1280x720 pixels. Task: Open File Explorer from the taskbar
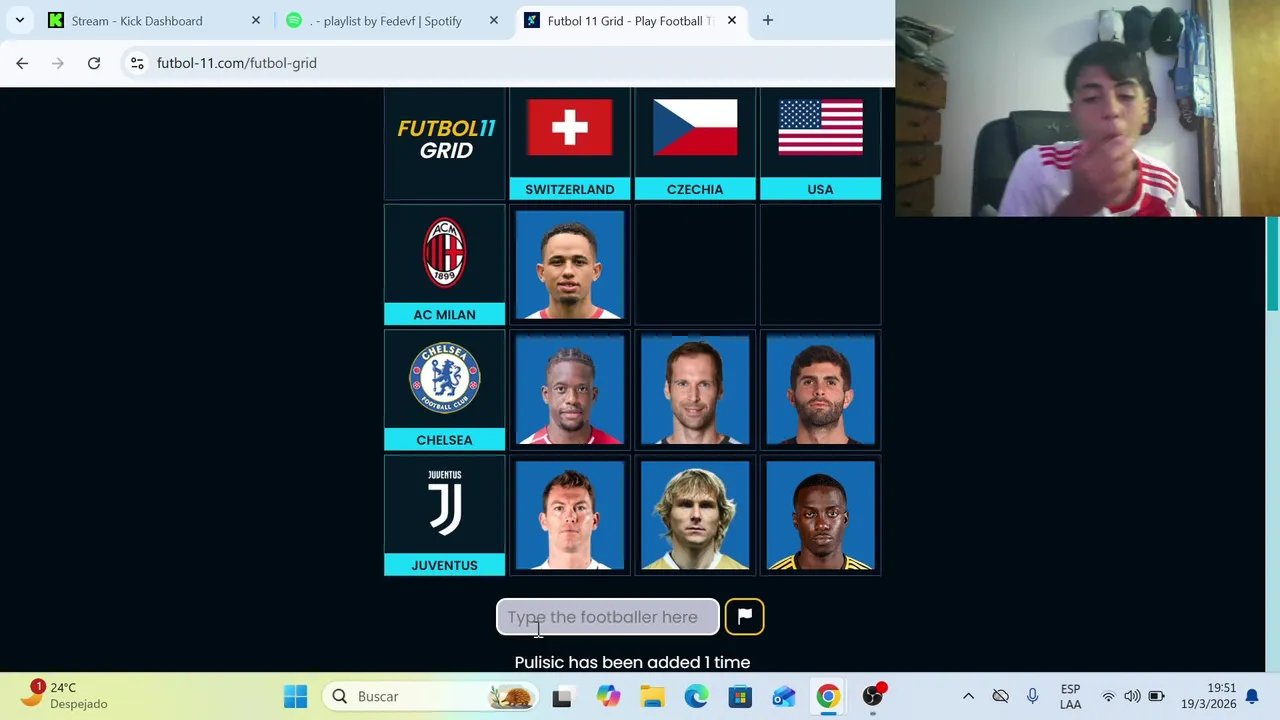(652, 696)
